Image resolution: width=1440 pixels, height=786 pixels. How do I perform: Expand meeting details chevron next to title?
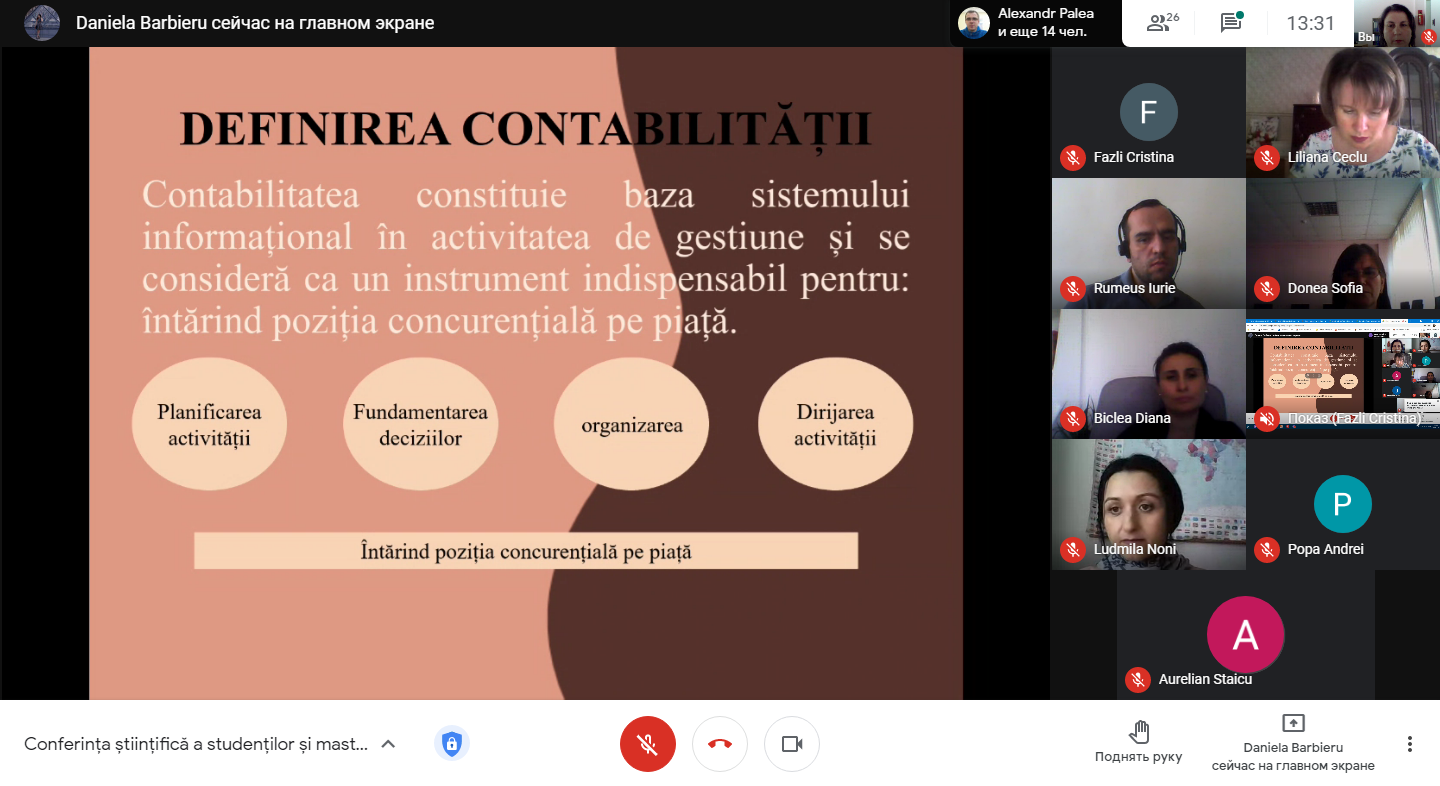(389, 744)
